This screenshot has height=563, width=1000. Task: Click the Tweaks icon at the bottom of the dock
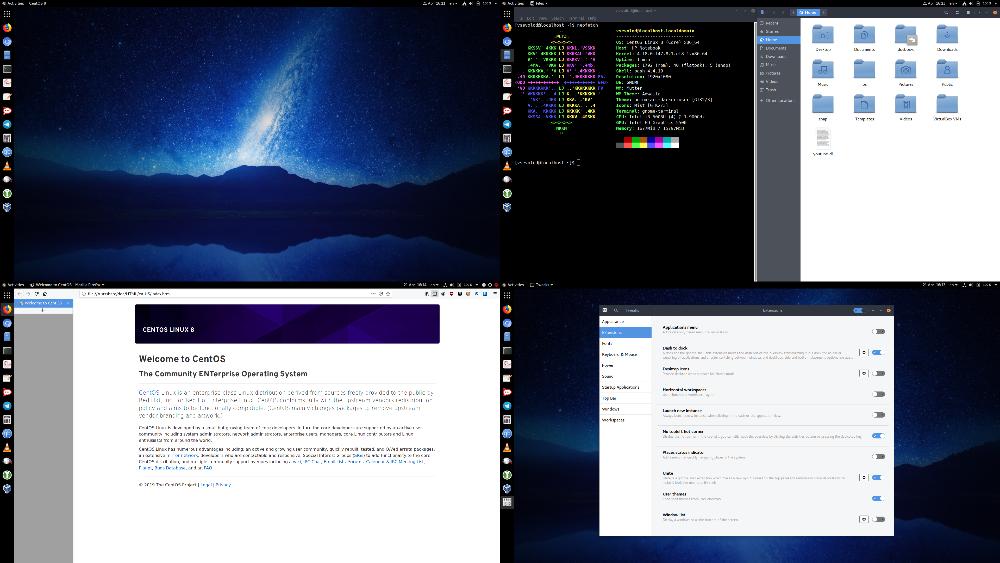click(507, 502)
